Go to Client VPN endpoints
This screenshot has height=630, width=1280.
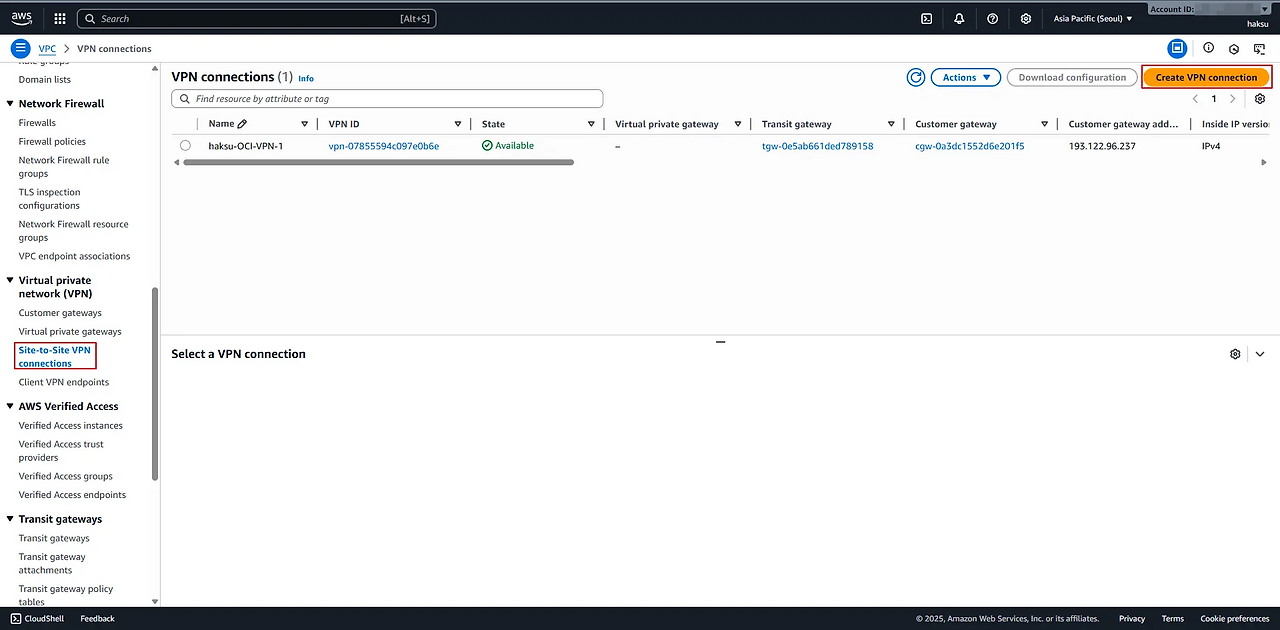(x=63, y=382)
